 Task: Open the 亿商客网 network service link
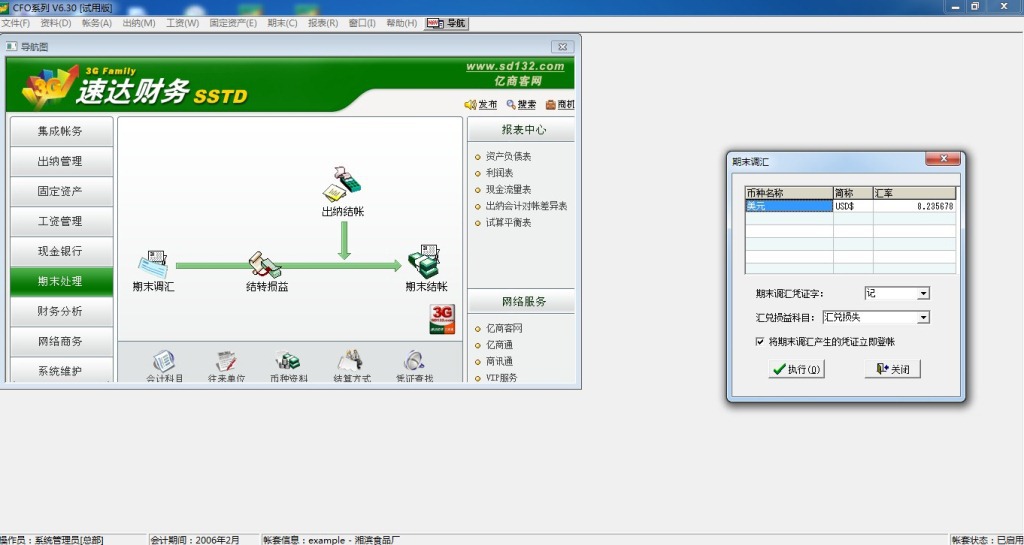[x=504, y=328]
